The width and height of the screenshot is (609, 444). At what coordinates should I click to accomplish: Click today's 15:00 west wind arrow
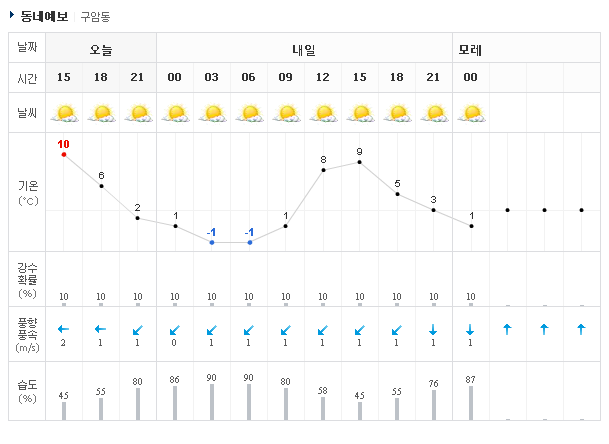pyautogui.click(x=64, y=329)
